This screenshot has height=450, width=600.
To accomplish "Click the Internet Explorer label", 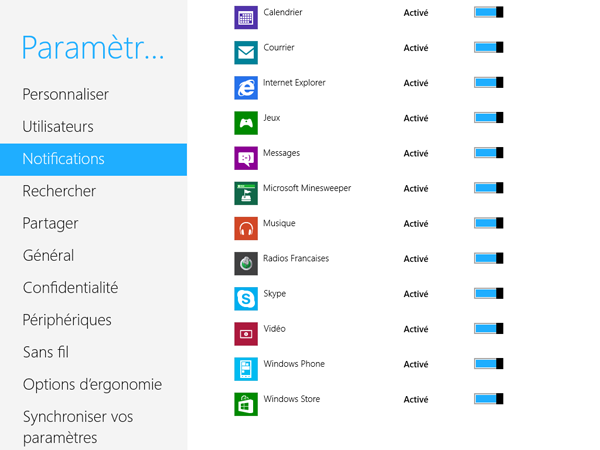I will (x=294, y=83).
